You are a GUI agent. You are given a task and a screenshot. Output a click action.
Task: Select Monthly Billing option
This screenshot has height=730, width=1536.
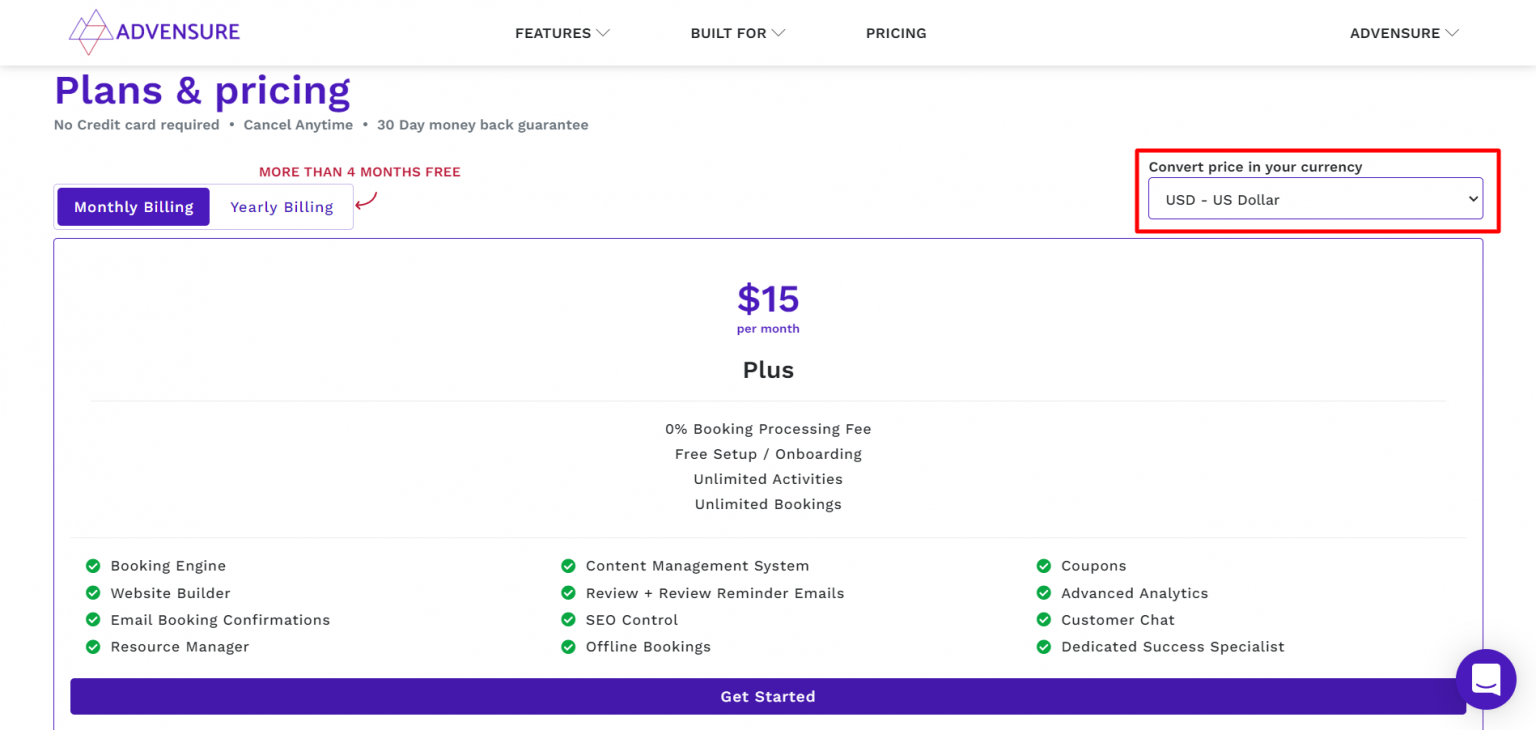[x=134, y=207]
